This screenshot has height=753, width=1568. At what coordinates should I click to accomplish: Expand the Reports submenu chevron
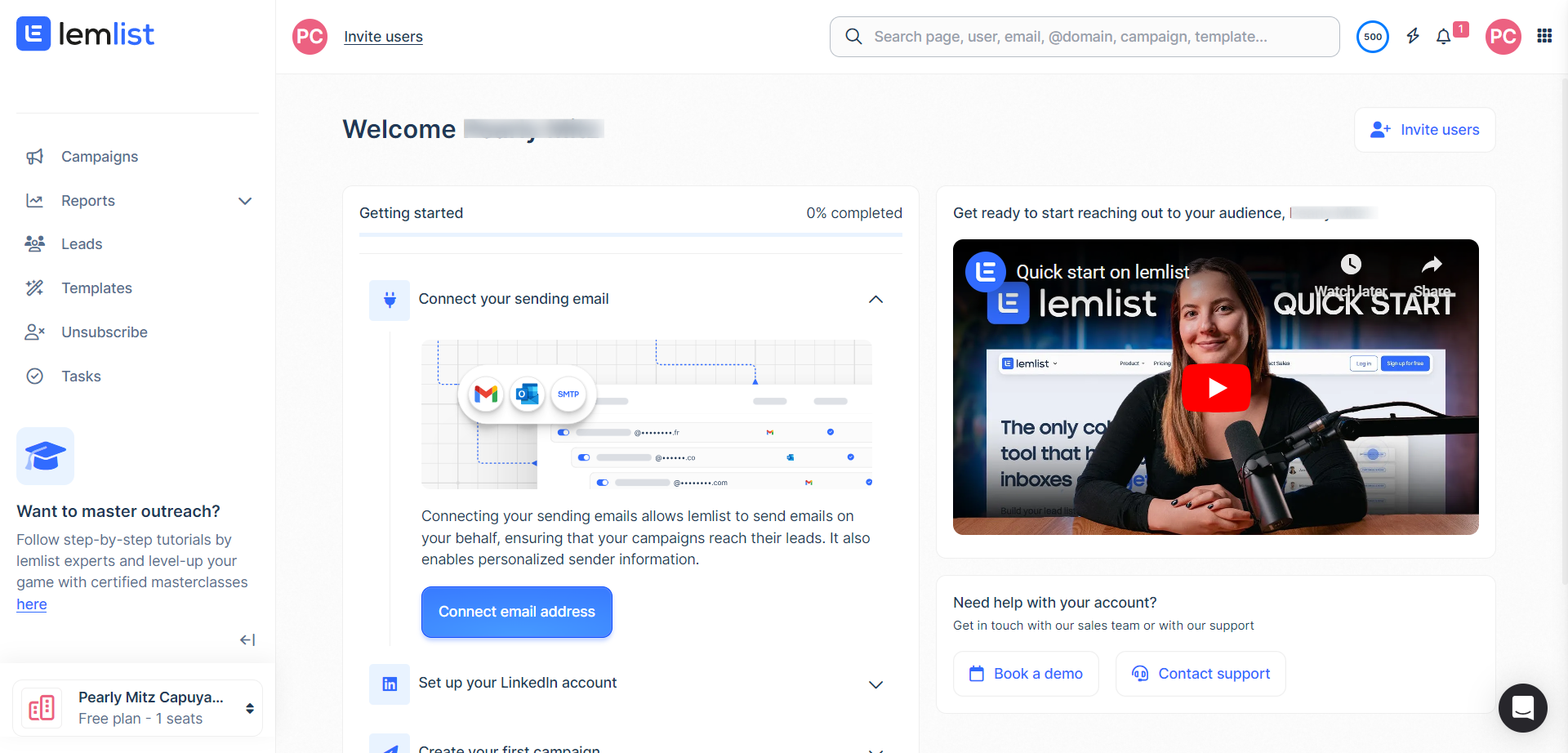click(245, 201)
